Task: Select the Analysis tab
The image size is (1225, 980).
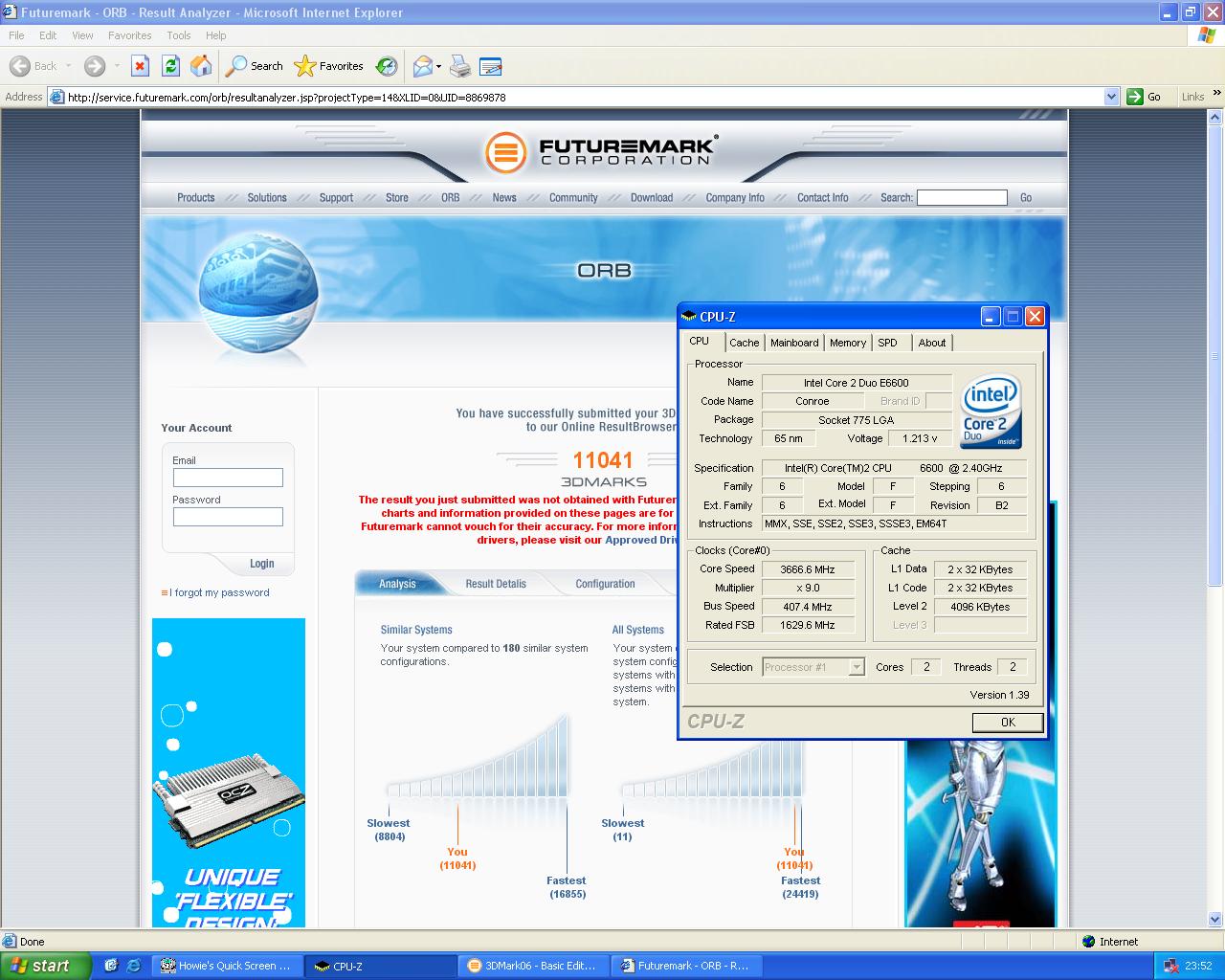Action: (397, 584)
